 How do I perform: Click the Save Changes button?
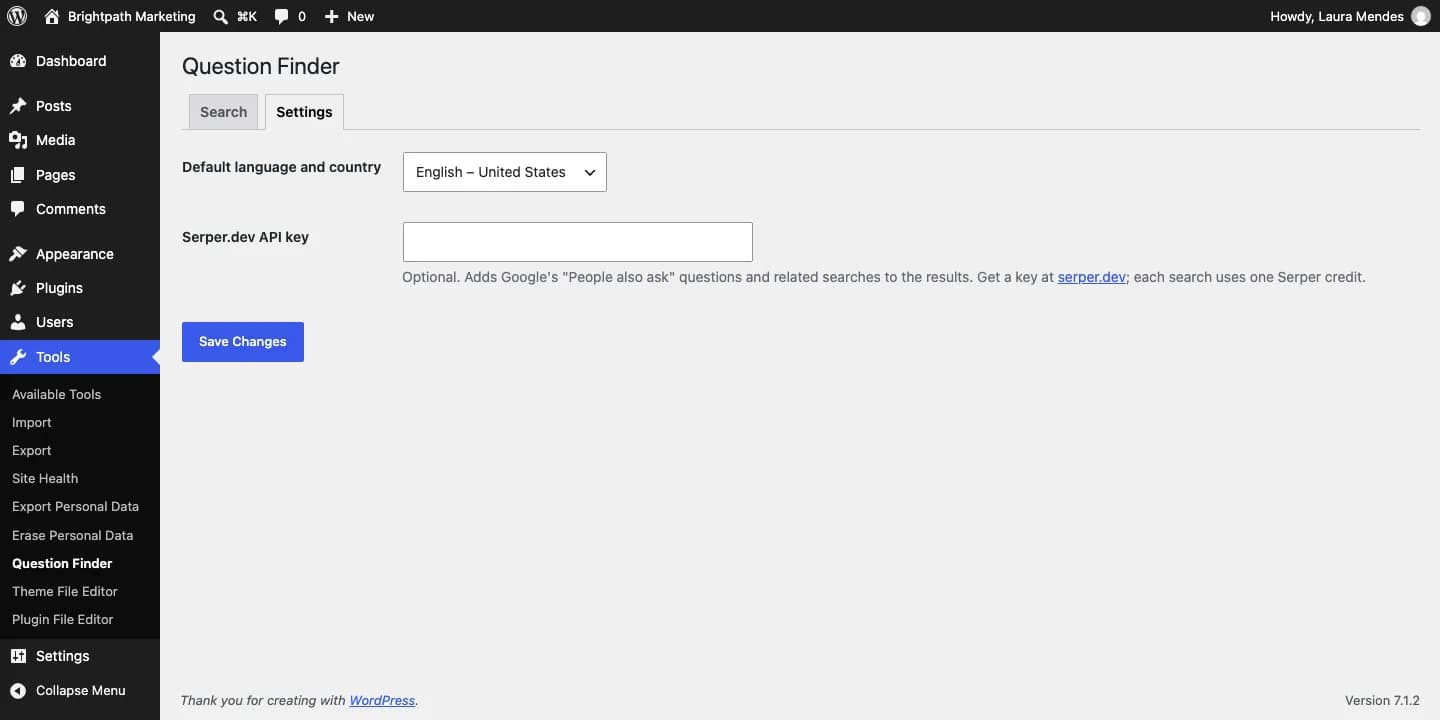(243, 342)
